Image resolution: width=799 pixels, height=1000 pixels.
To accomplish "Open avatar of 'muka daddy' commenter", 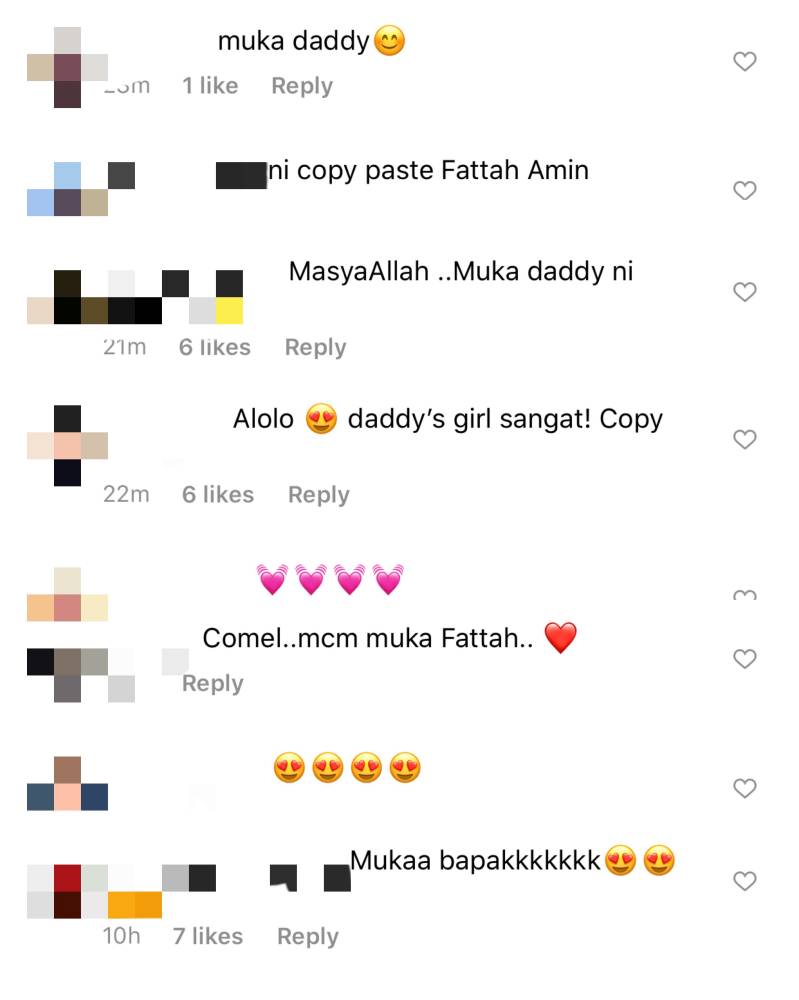I will pyautogui.click(x=67, y=67).
